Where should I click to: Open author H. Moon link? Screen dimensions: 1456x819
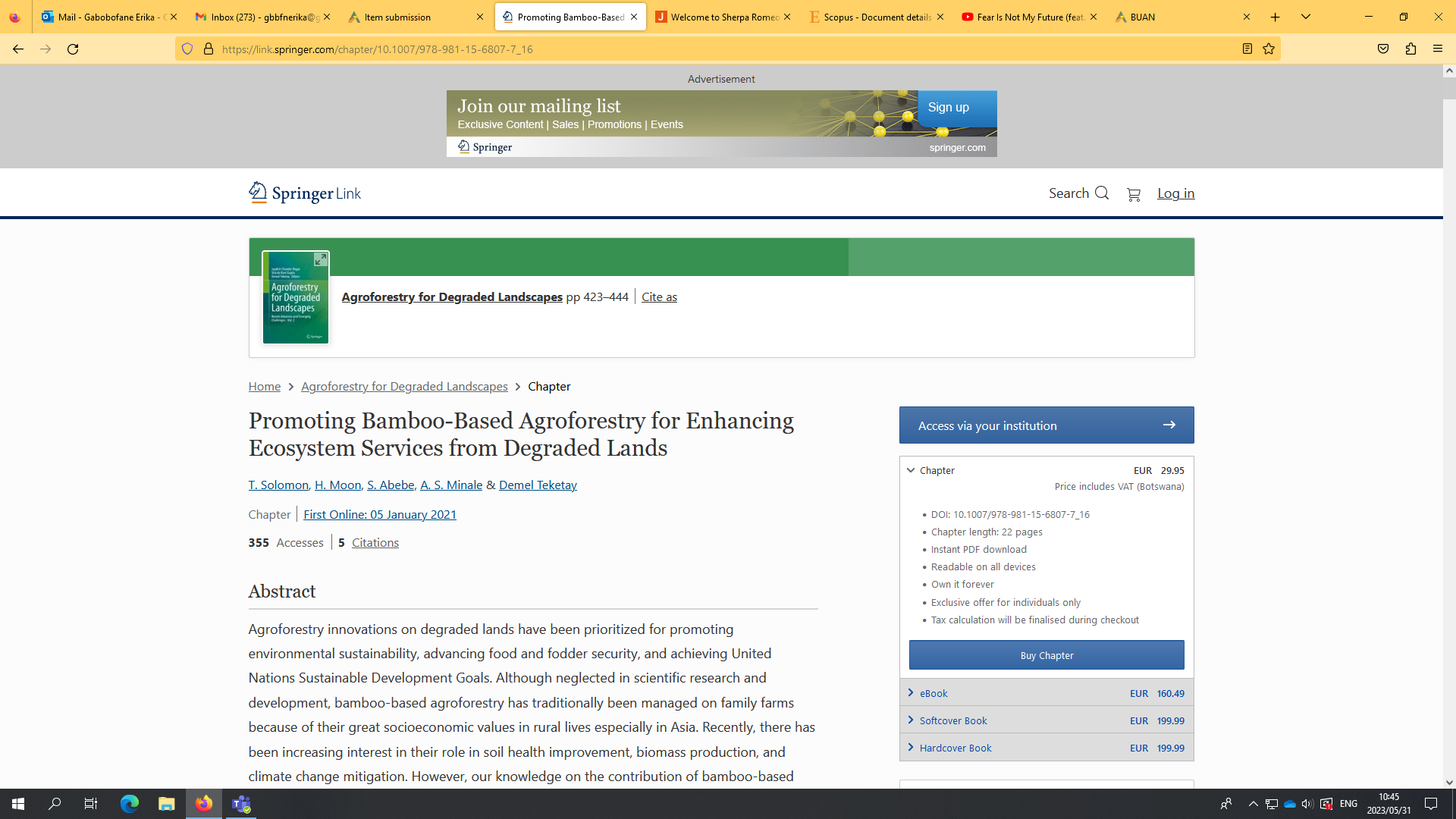337,485
